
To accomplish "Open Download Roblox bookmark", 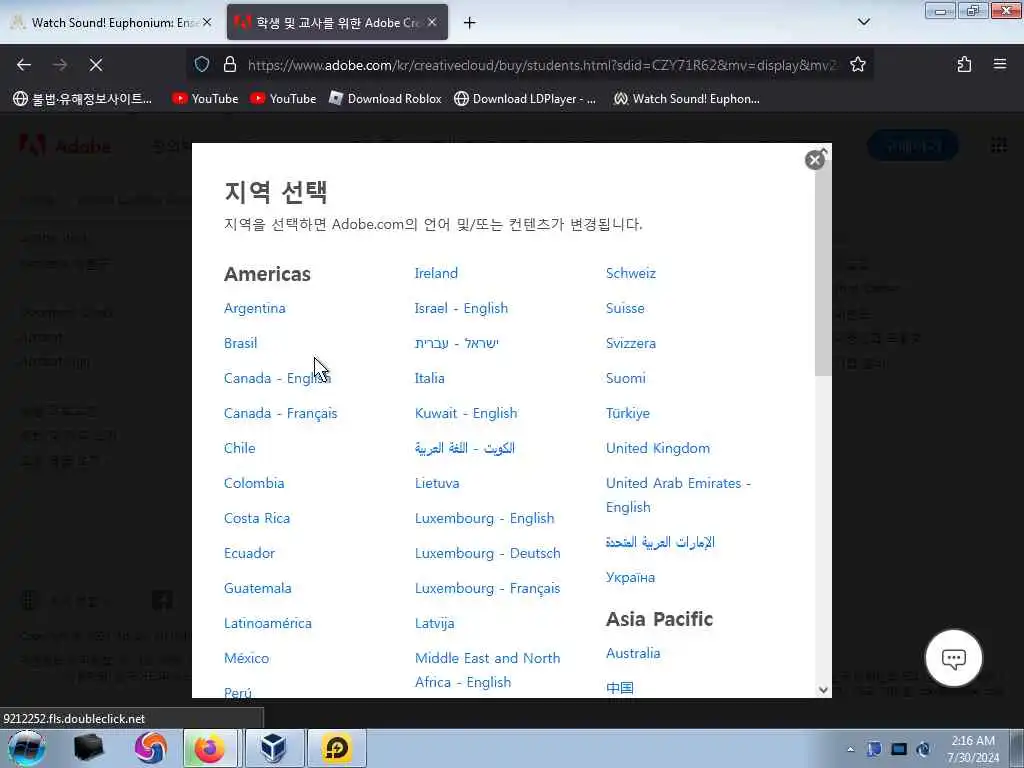I will click(385, 99).
